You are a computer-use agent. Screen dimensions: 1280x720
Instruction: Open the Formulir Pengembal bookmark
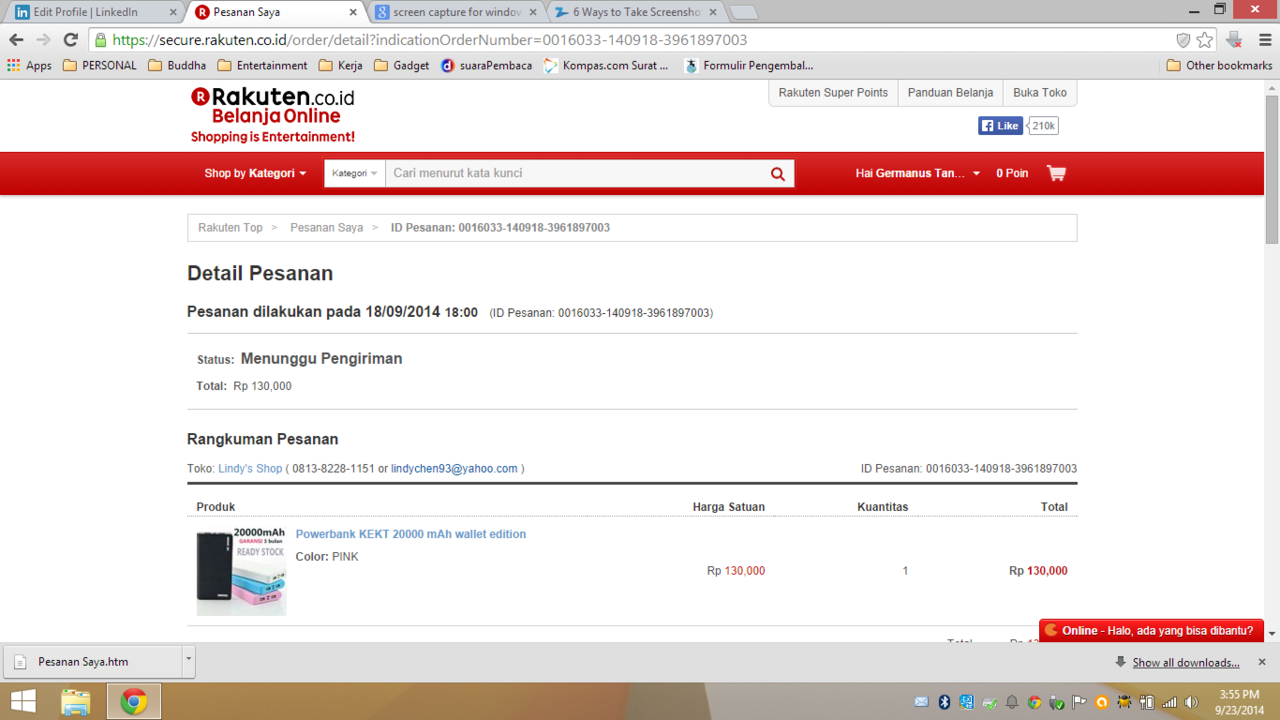[748, 65]
